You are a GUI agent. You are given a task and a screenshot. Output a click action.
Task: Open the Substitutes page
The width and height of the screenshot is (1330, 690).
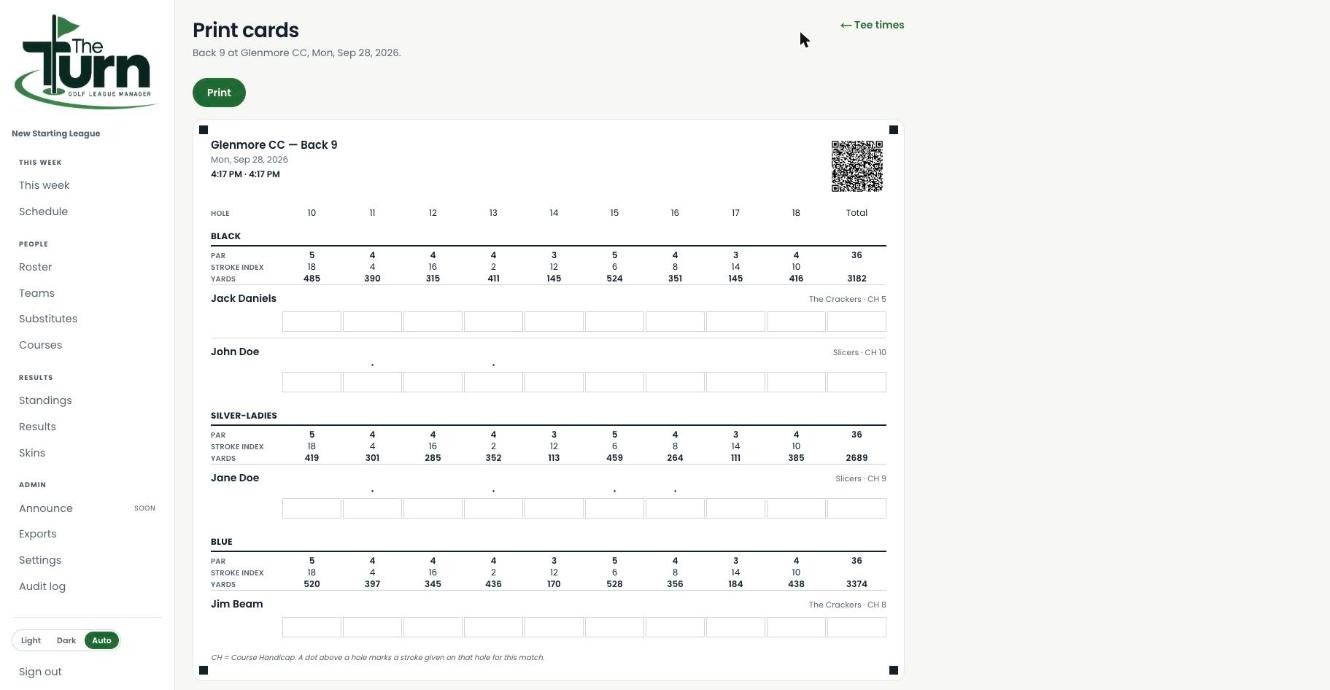tap(48, 319)
